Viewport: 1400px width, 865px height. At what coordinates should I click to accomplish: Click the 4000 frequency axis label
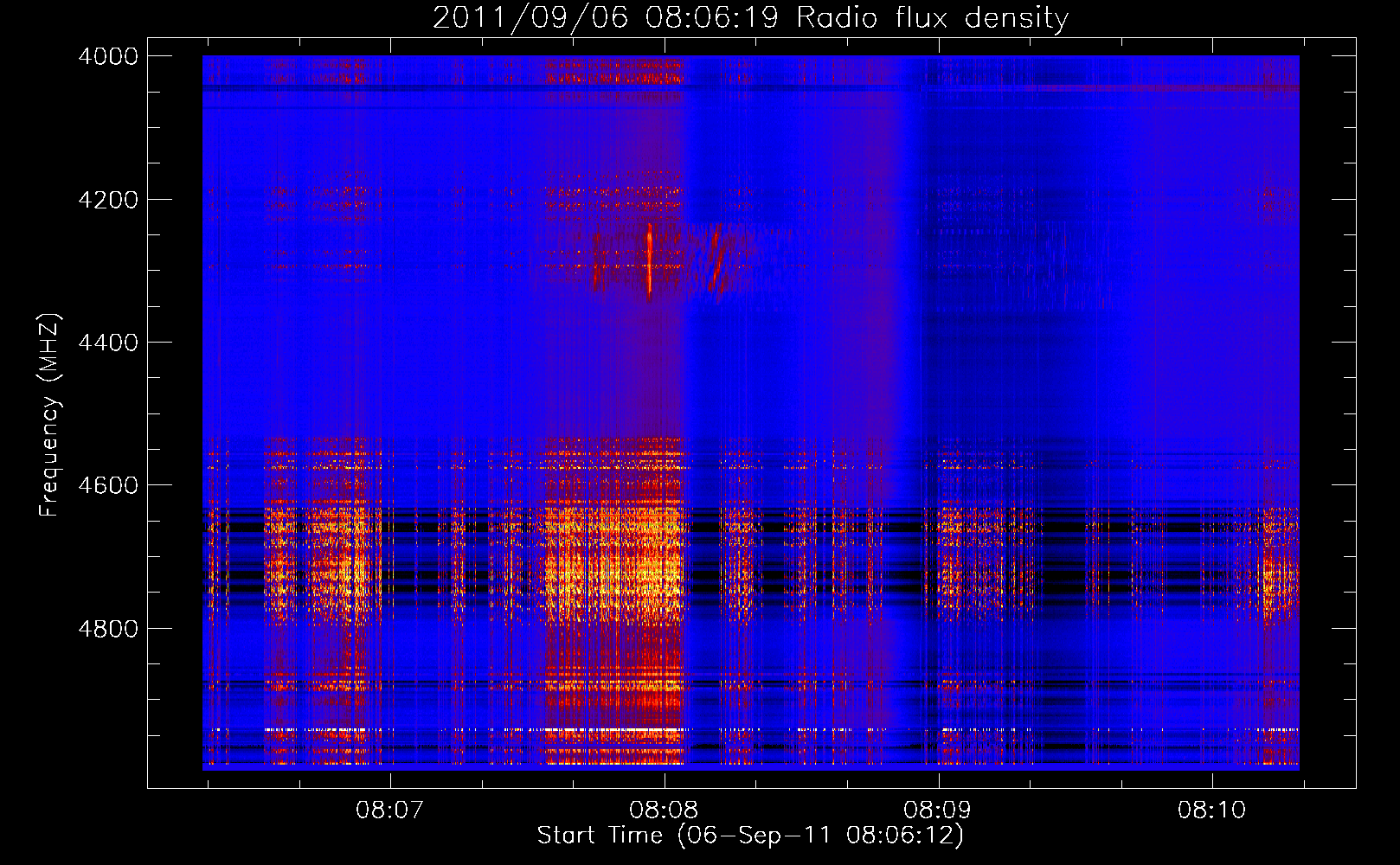(x=108, y=56)
